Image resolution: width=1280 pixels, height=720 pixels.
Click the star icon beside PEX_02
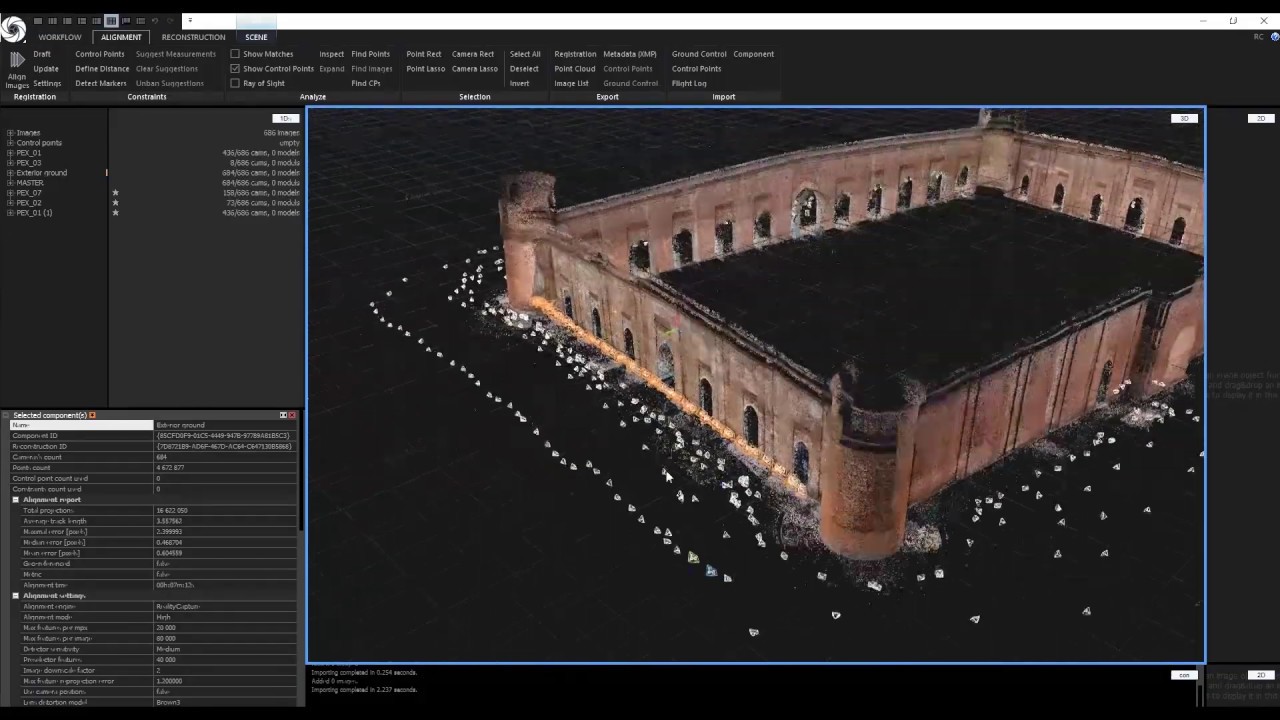(x=115, y=203)
